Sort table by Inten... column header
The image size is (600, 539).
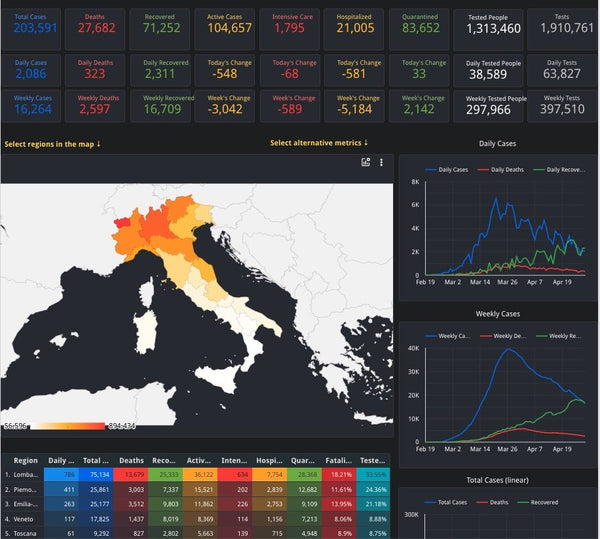coord(234,461)
